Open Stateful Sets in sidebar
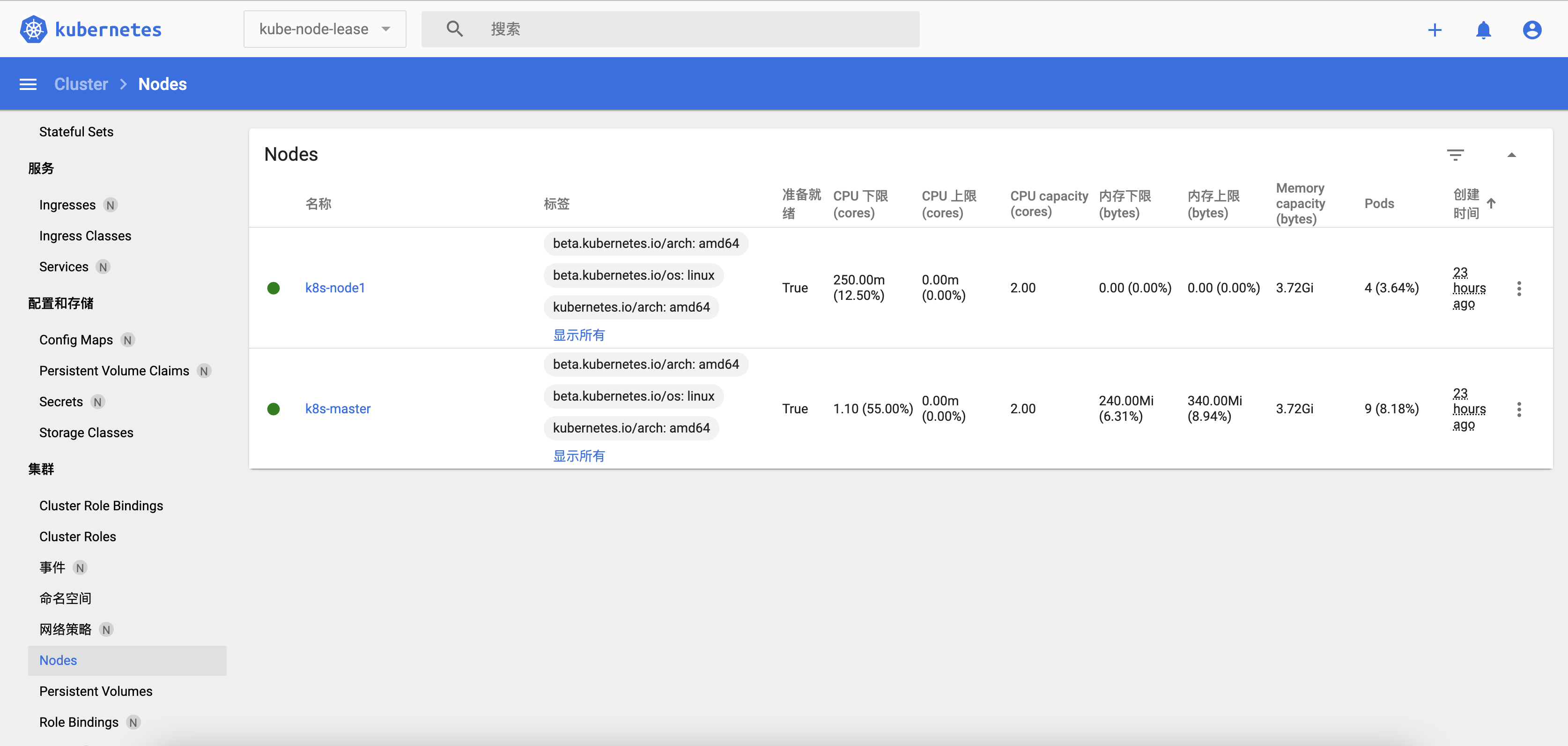Screen dimensions: 1568x746 point(76,132)
